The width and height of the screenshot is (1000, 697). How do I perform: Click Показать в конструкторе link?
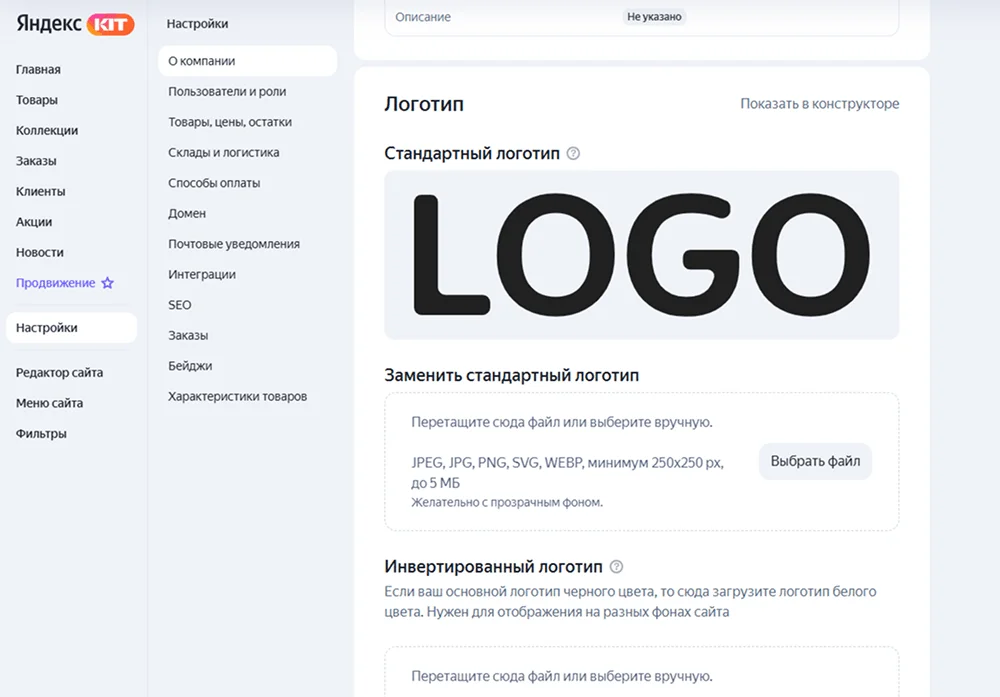pos(820,104)
